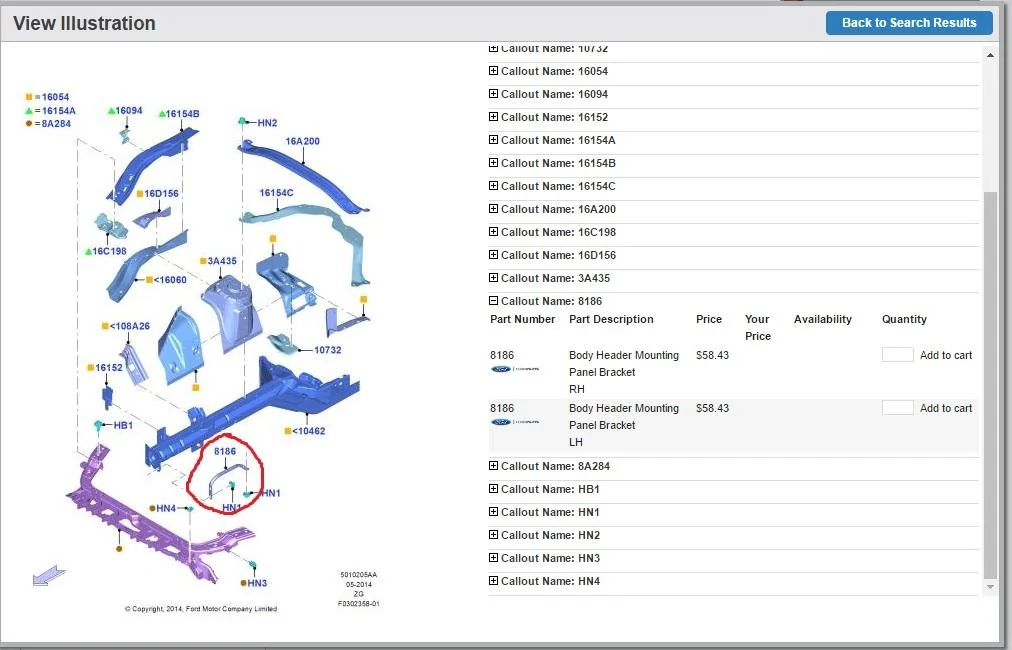This screenshot has width=1012, height=650.
Task: Click callout 16A200 label in illustration
Action: (x=302, y=141)
